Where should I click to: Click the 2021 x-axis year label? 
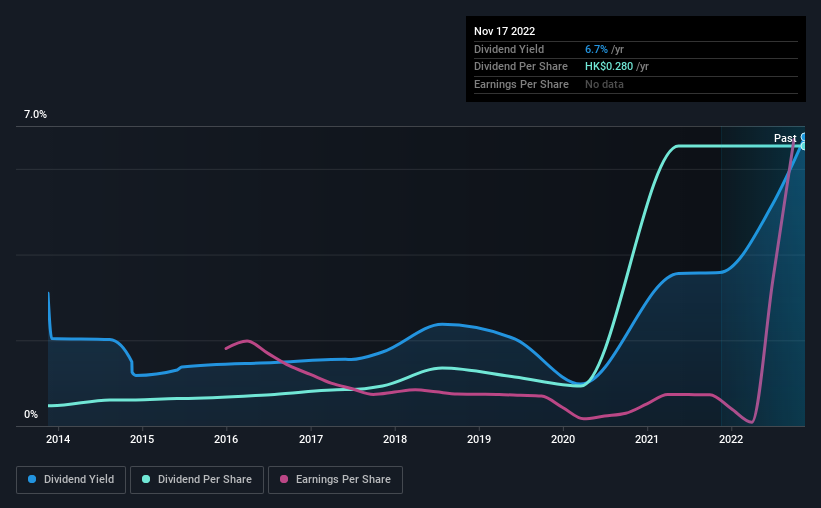click(648, 438)
